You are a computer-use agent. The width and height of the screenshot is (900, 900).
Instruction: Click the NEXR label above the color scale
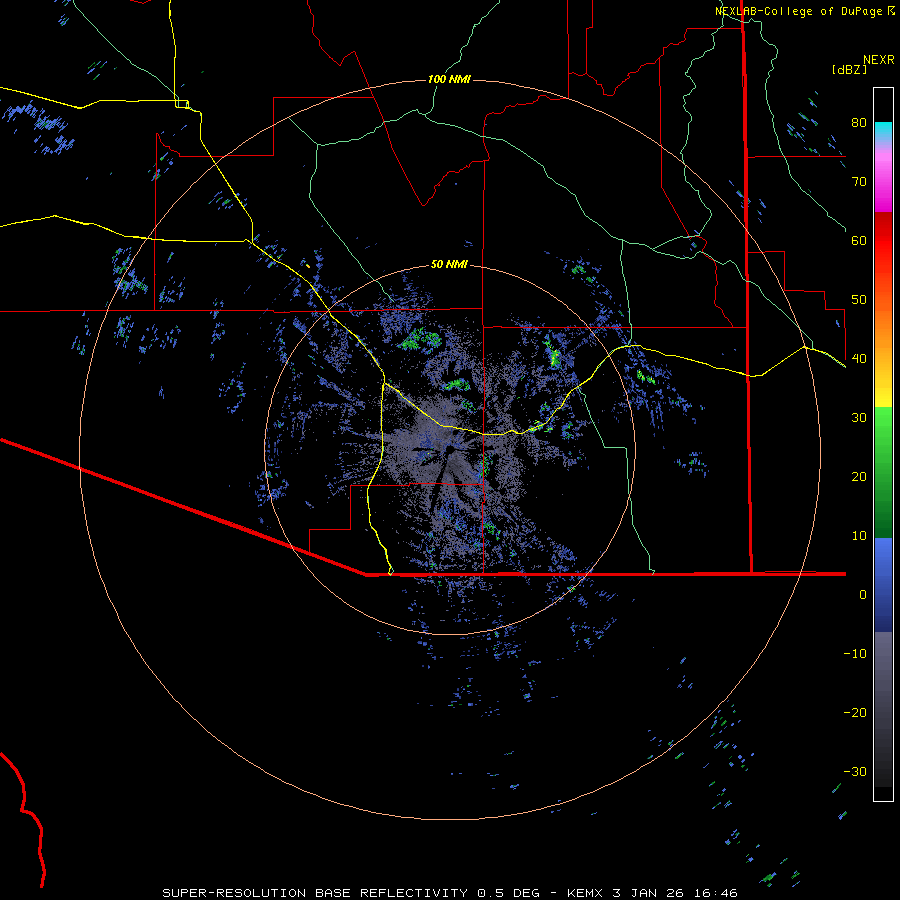pyautogui.click(x=878, y=60)
